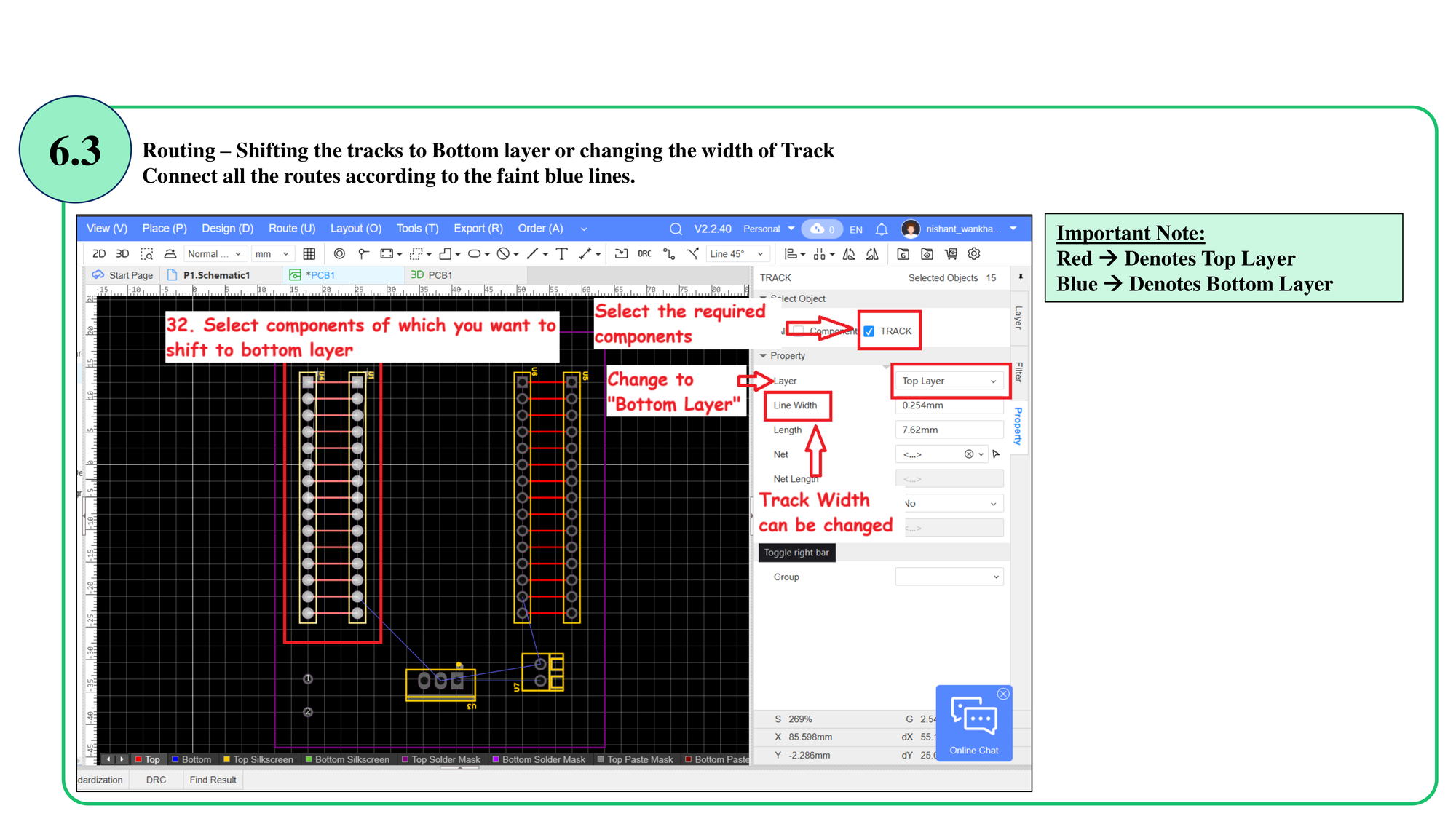
Task: Open the Personal workspace dropdown
Action: coord(769,229)
